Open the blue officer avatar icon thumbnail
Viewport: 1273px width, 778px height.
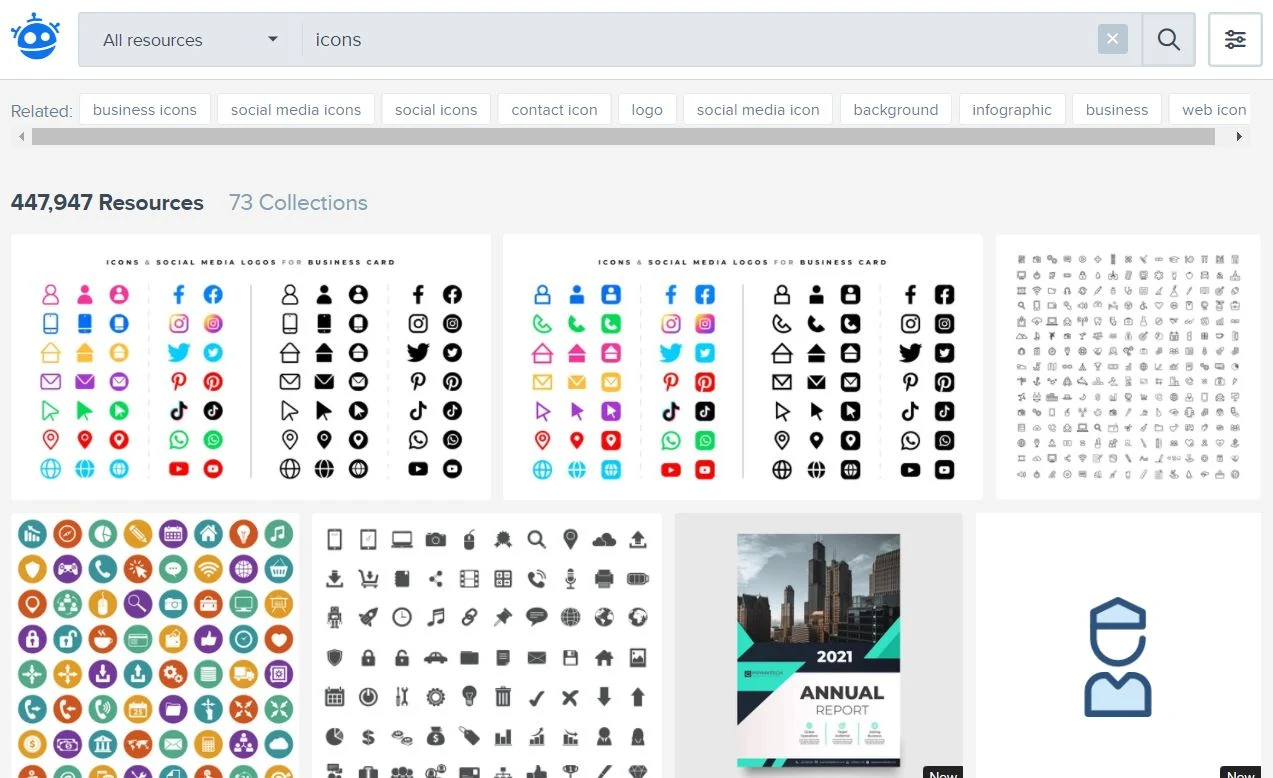1118,646
